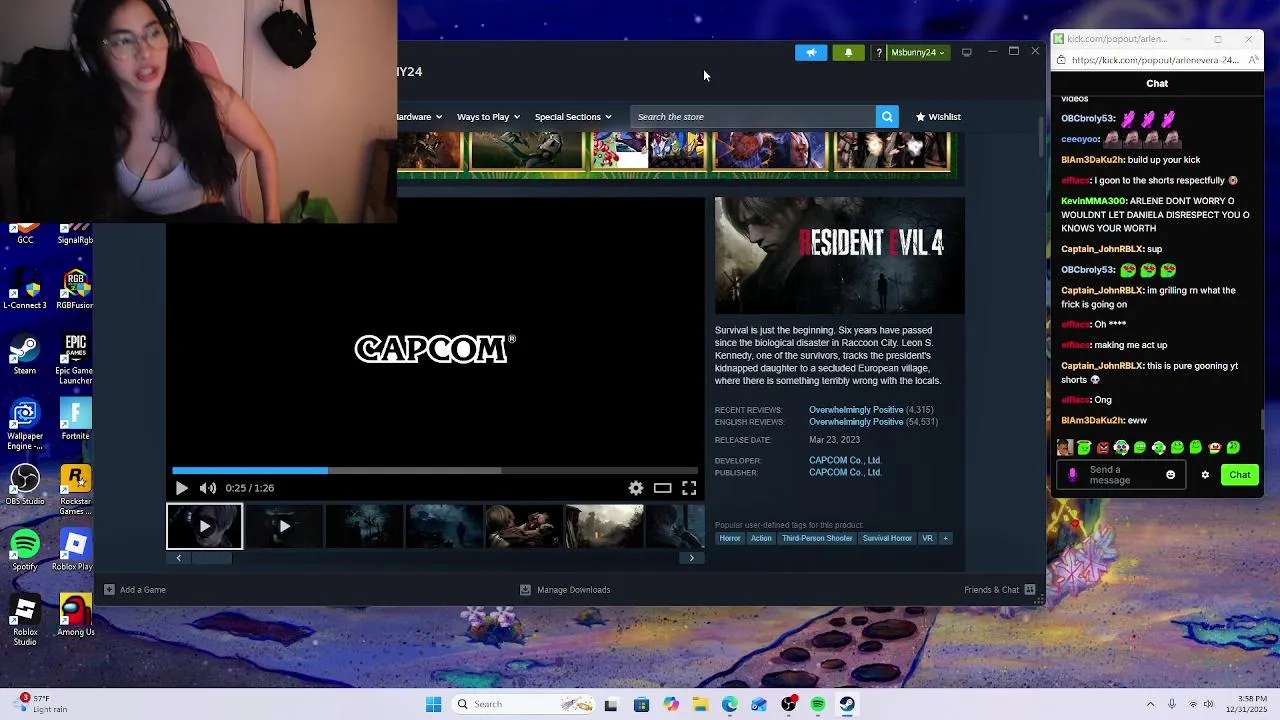Open Spotify from taskbar

pos(818,704)
